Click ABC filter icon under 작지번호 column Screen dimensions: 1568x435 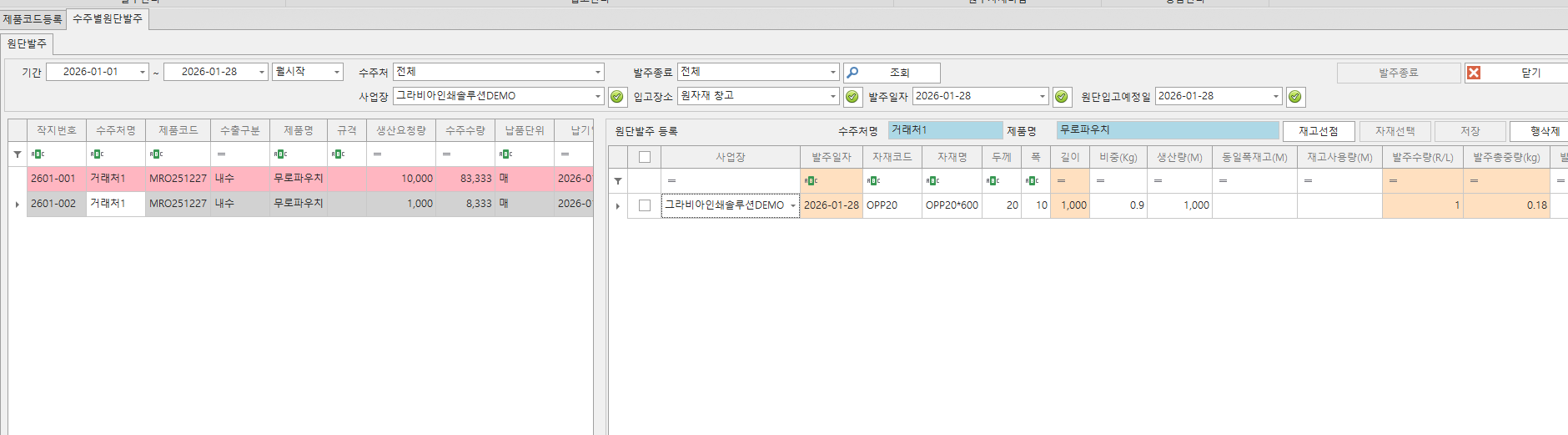click(x=38, y=154)
